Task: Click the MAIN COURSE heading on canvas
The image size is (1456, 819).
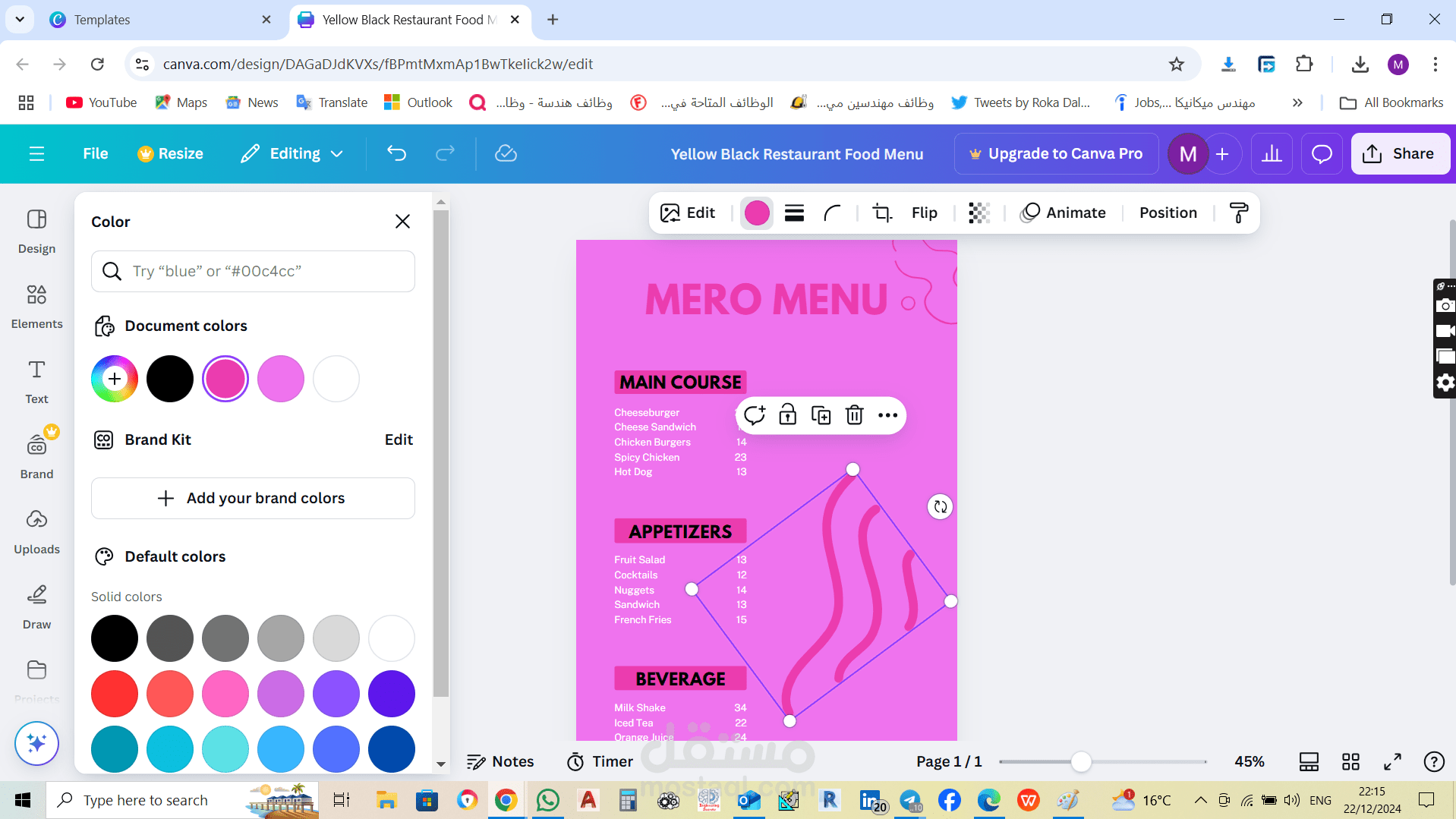Action: [680, 382]
